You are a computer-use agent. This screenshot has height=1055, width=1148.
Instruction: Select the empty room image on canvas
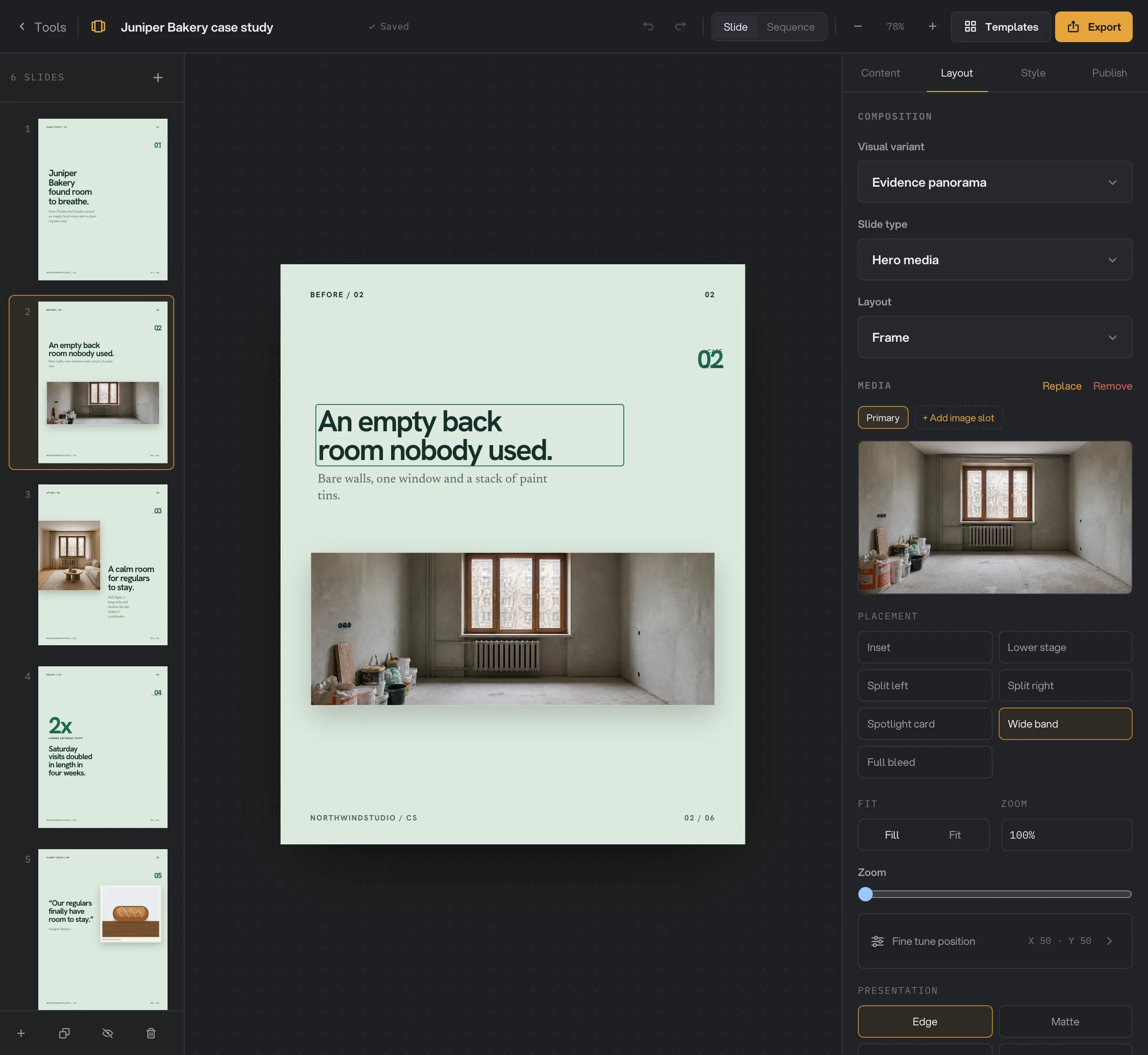512,629
